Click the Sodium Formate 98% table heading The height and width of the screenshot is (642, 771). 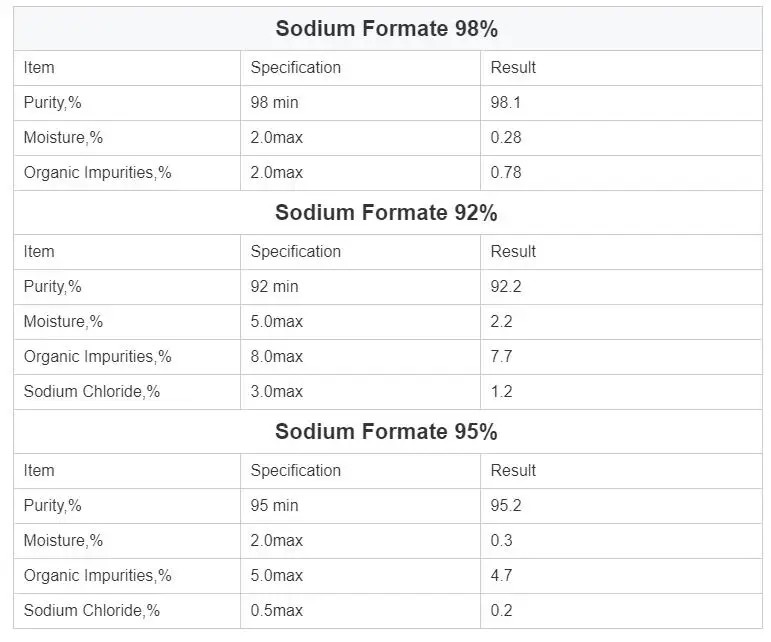(x=386, y=29)
